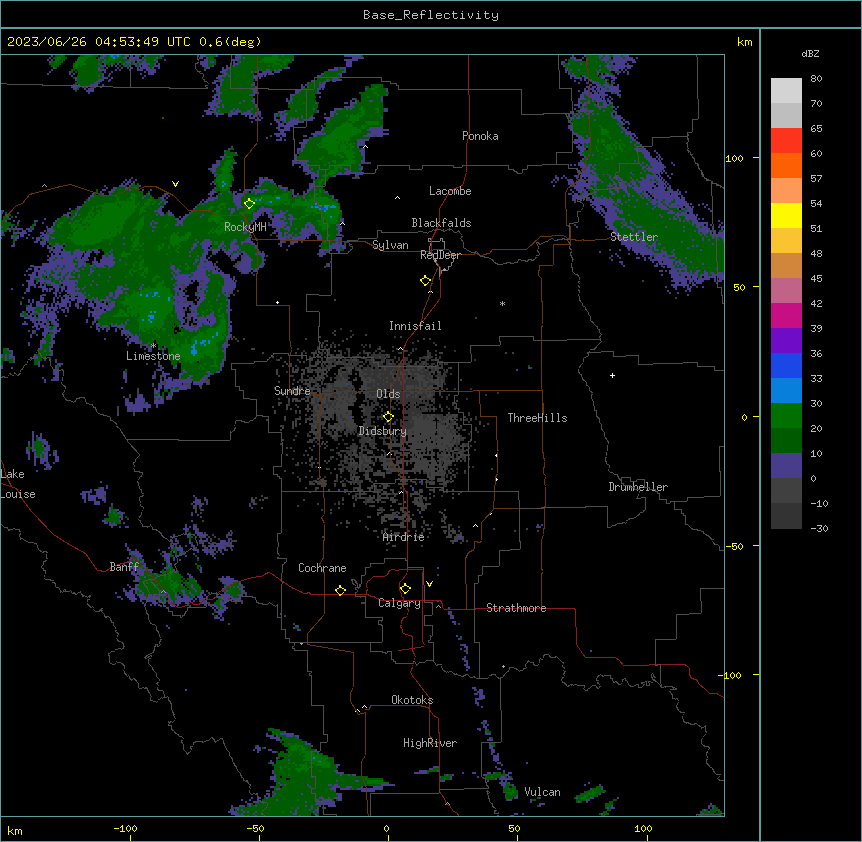Click the Olds town label

pos(388,394)
